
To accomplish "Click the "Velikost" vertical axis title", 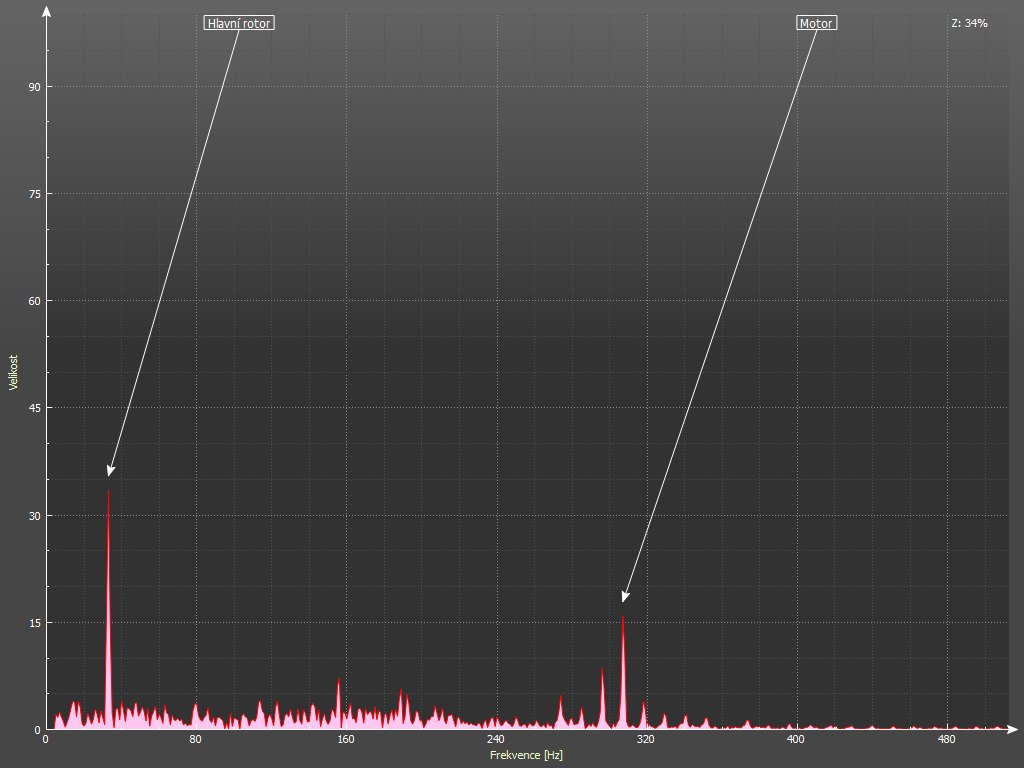I will pos(13,372).
